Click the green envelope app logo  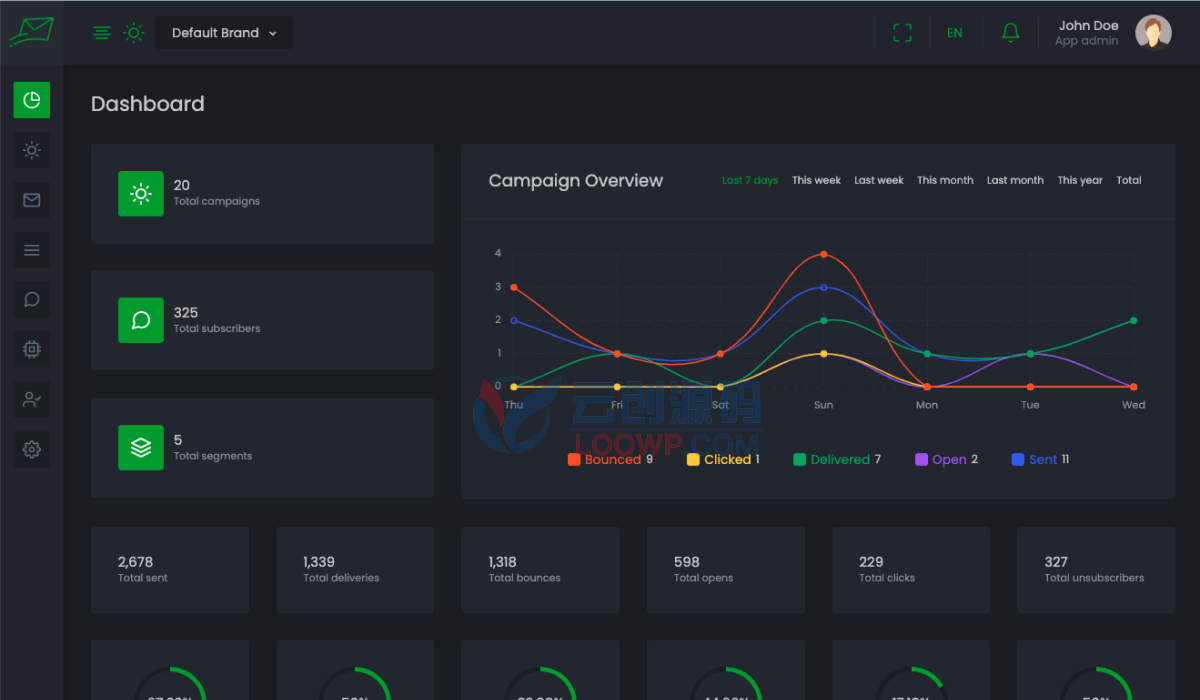pos(31,32)
